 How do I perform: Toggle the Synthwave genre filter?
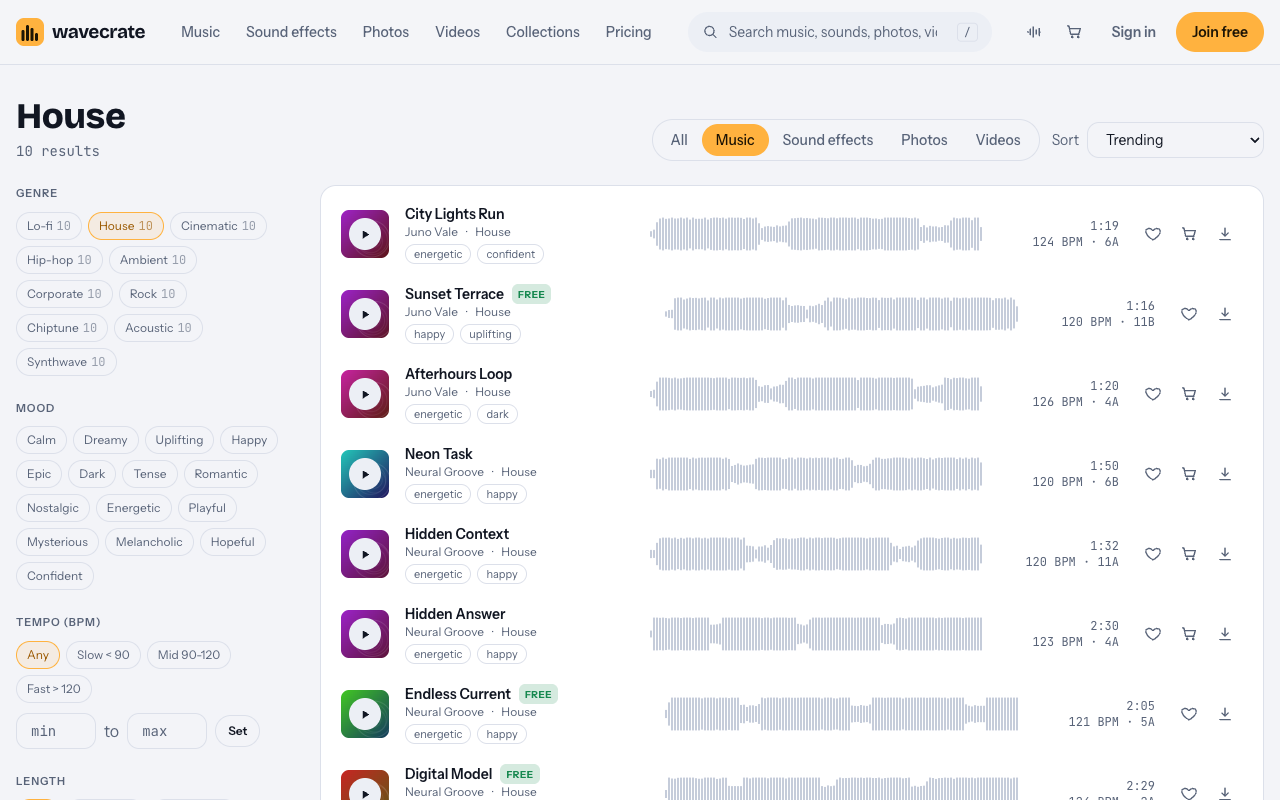66,362
